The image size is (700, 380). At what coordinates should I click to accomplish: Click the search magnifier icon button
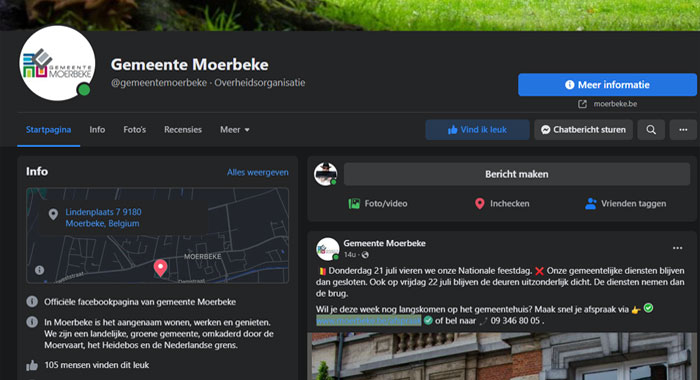[x=651, y=129]
